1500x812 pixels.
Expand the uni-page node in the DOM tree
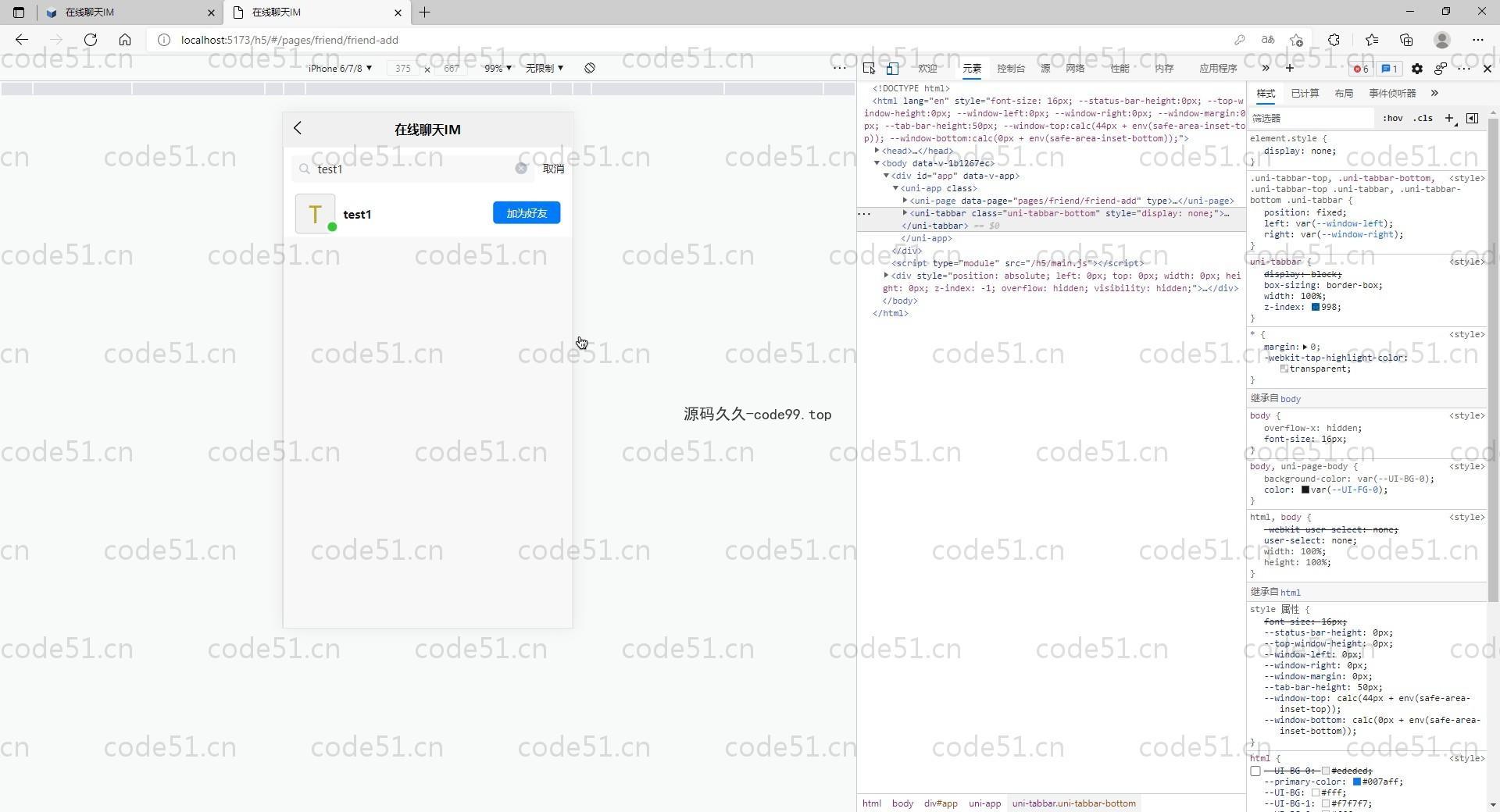[x=905, y=201]
